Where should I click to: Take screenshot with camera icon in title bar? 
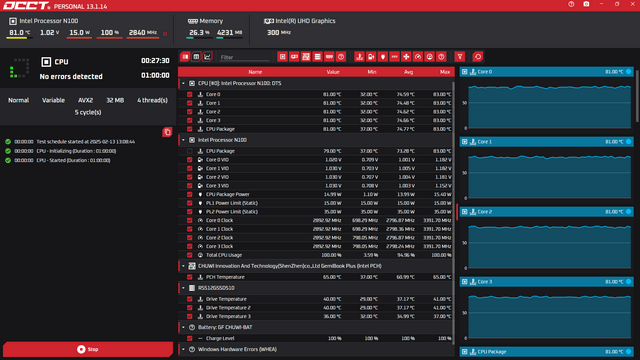(x=586, y=4)
